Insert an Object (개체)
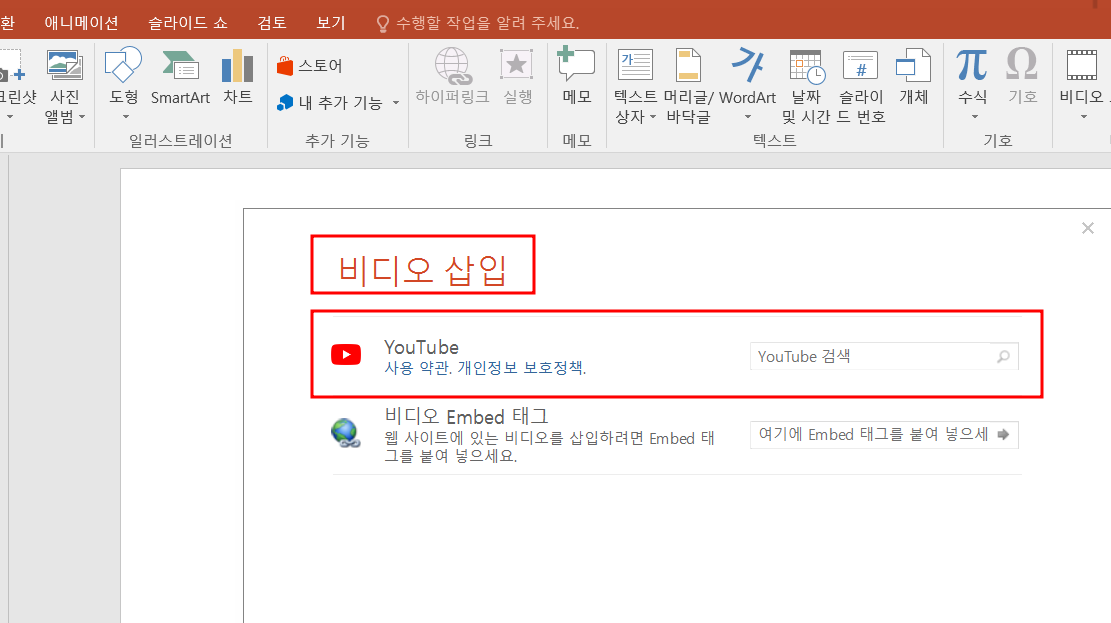1111x623 pixels. (x=913, y=77)
